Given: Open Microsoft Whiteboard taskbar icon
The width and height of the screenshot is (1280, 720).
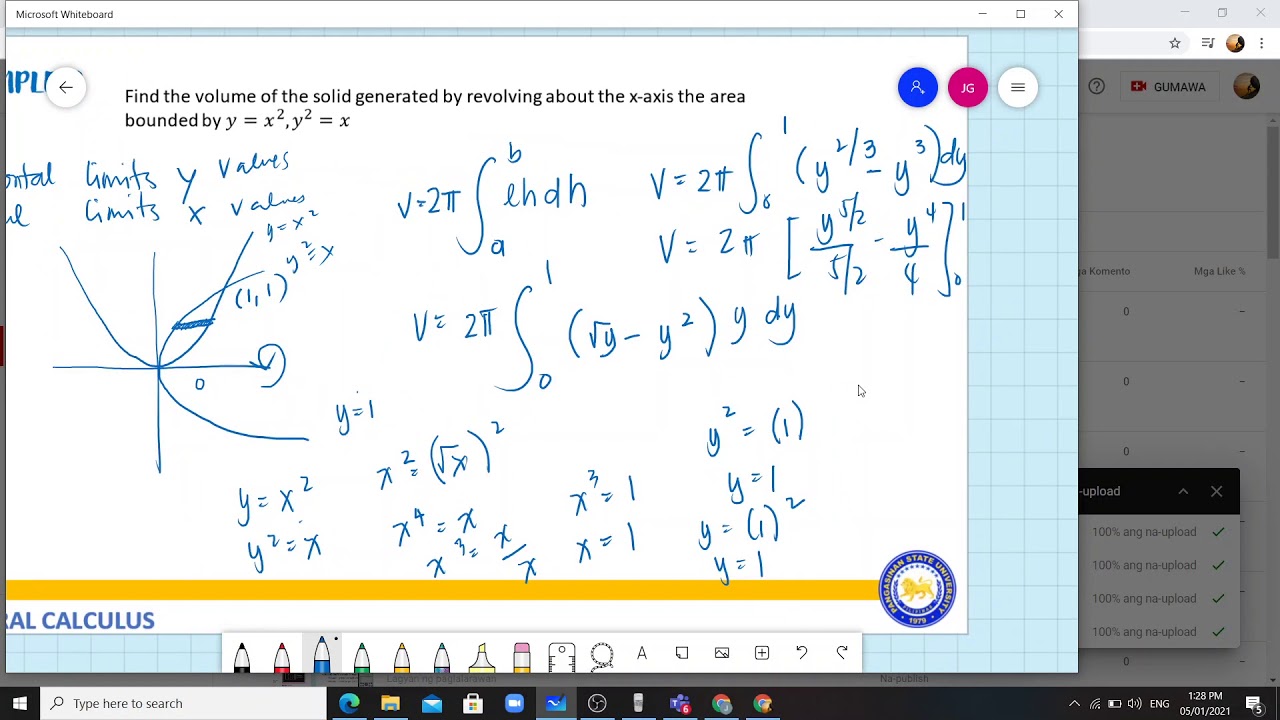Looking at the screenshot, I should (x=556, y=703).
